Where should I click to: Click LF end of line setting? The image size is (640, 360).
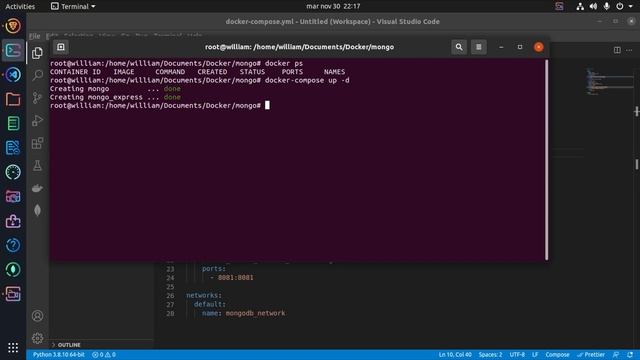pyautogui.click(x=535, y=355)
